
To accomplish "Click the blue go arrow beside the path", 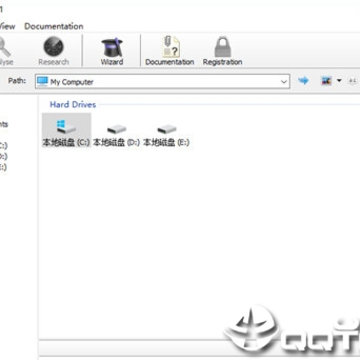I will [x=303, y=81].
